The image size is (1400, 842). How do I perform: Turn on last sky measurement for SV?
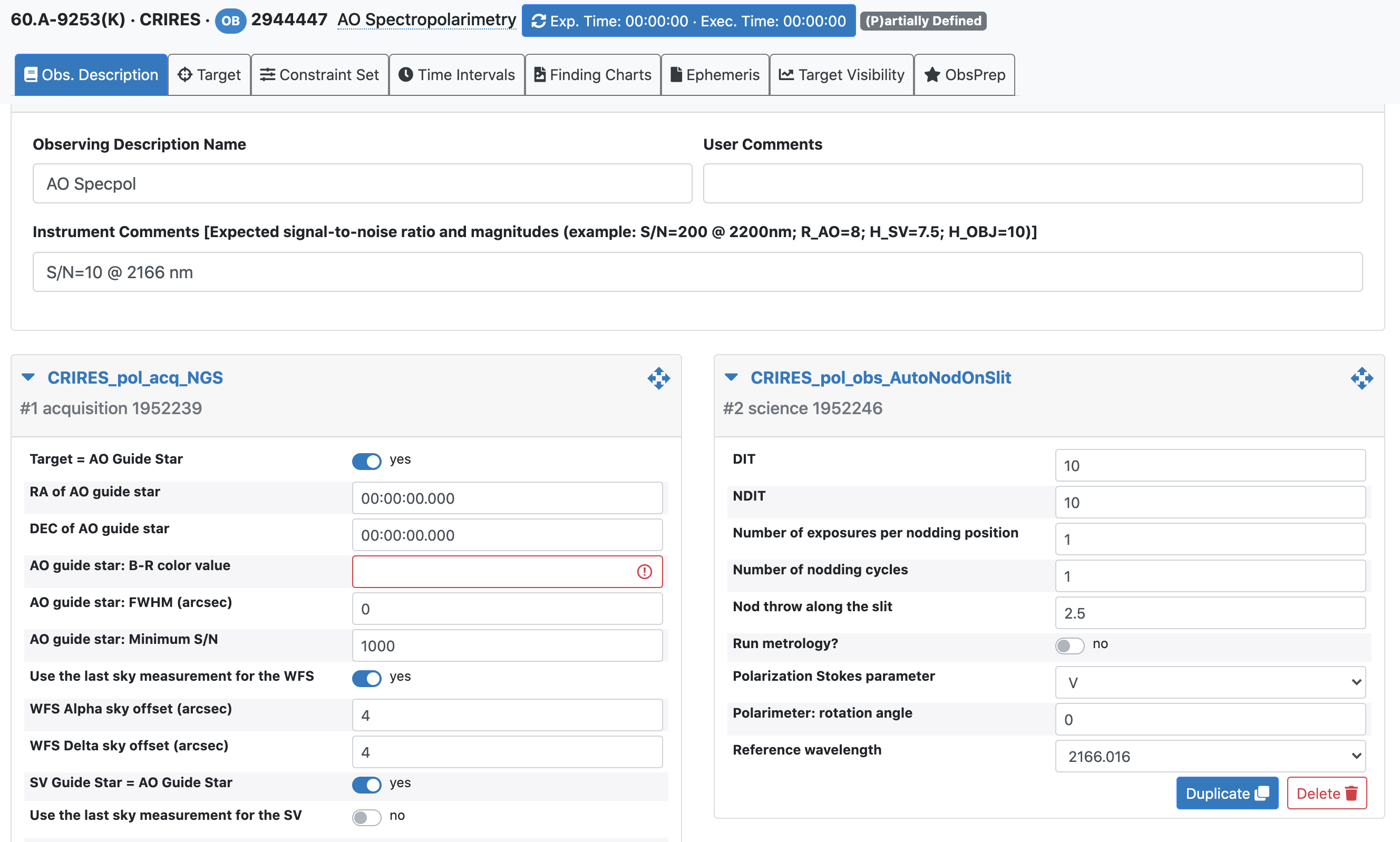[366, 817]
